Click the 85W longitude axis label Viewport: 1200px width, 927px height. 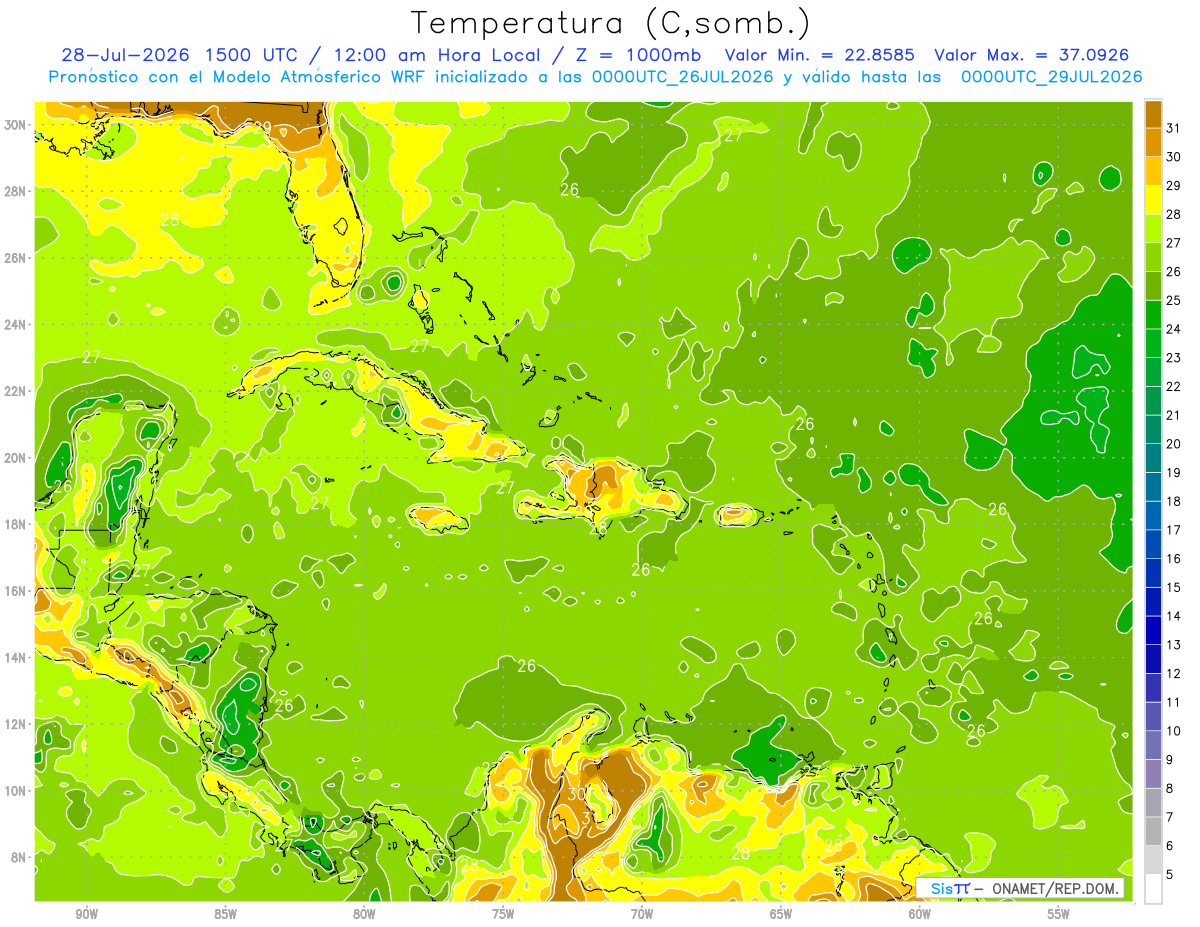(x=225, y=914)
